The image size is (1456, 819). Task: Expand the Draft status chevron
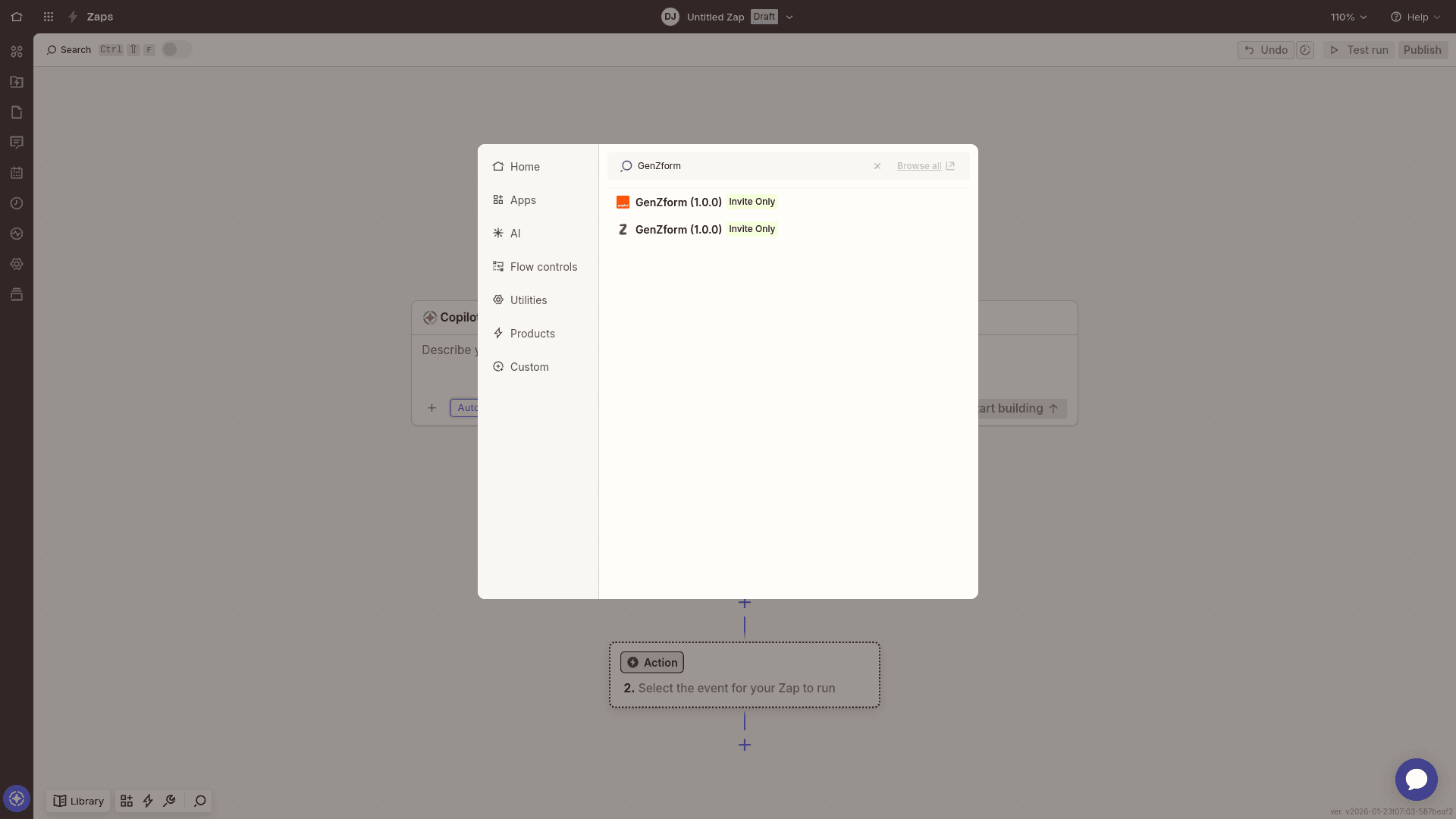tap(789, 16)
